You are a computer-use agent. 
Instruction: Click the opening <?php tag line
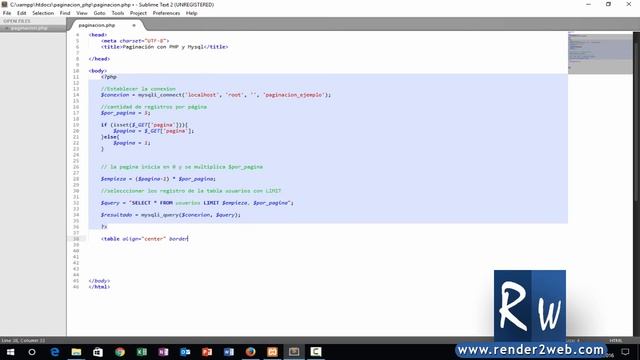pyautogui.click(x=109, y=77)
